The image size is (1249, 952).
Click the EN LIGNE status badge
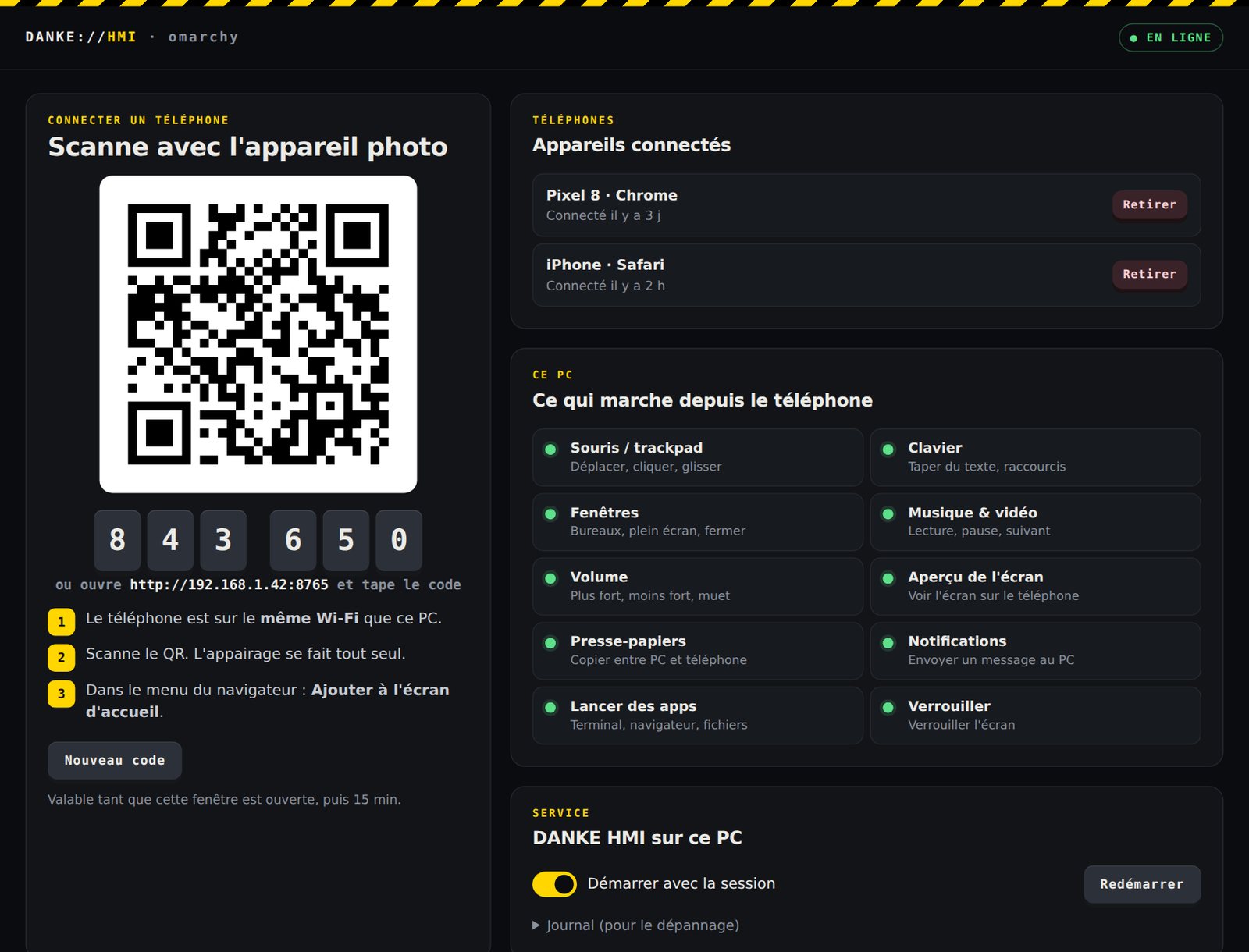click(1170, 37)
